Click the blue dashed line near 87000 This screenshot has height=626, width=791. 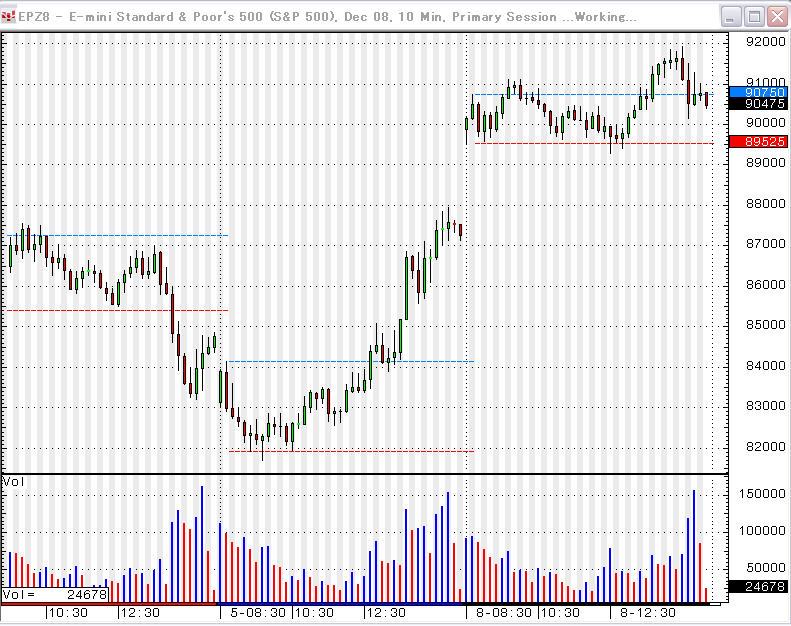[x=118, y=235]
